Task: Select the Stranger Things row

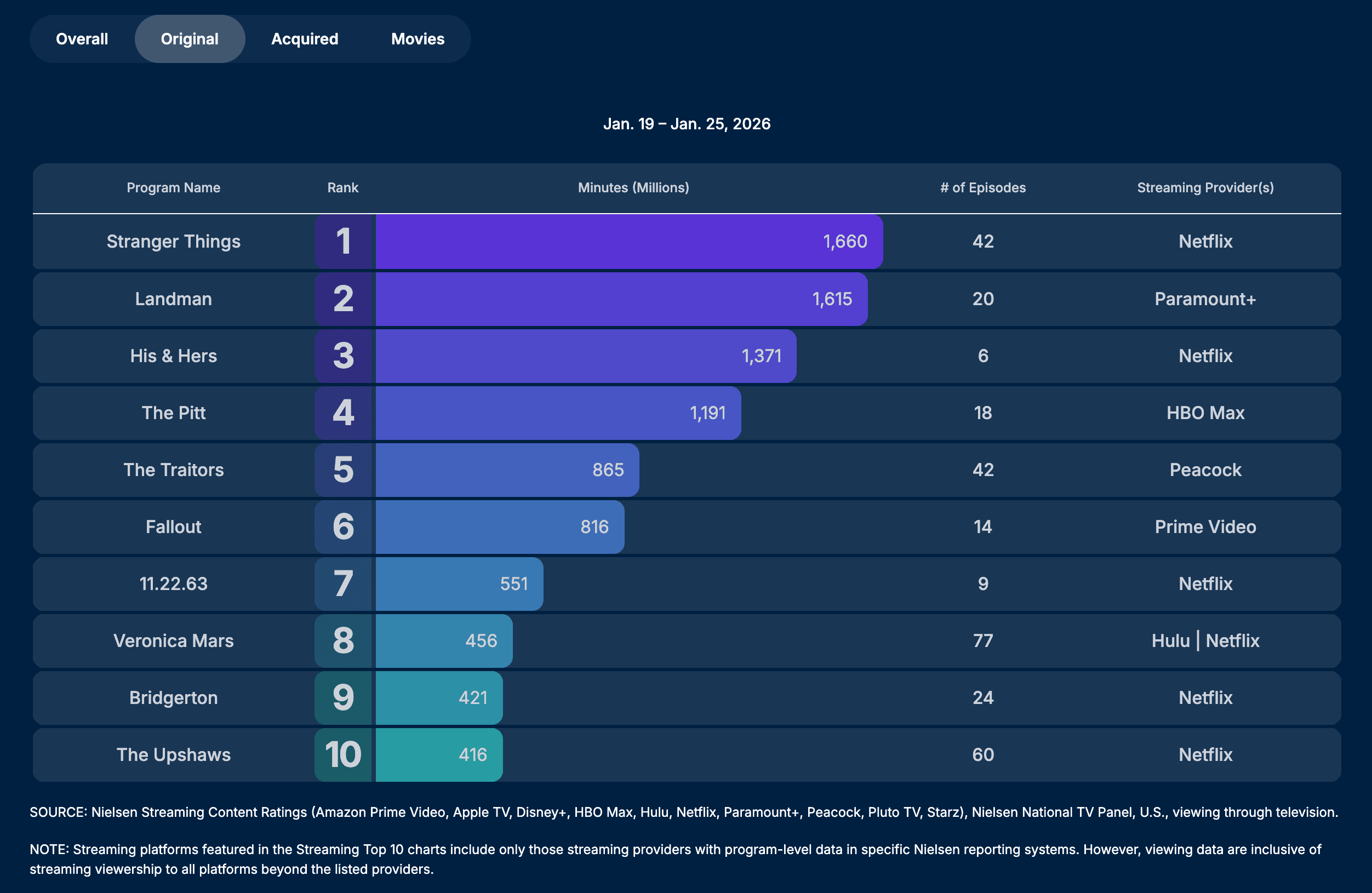Action: 174,242
